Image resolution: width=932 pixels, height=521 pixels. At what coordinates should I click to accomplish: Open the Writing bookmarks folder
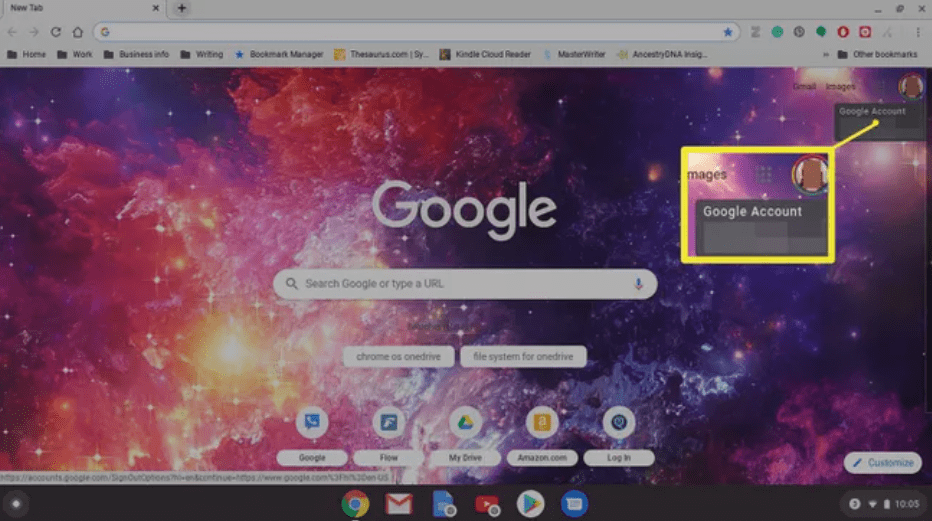201,54
